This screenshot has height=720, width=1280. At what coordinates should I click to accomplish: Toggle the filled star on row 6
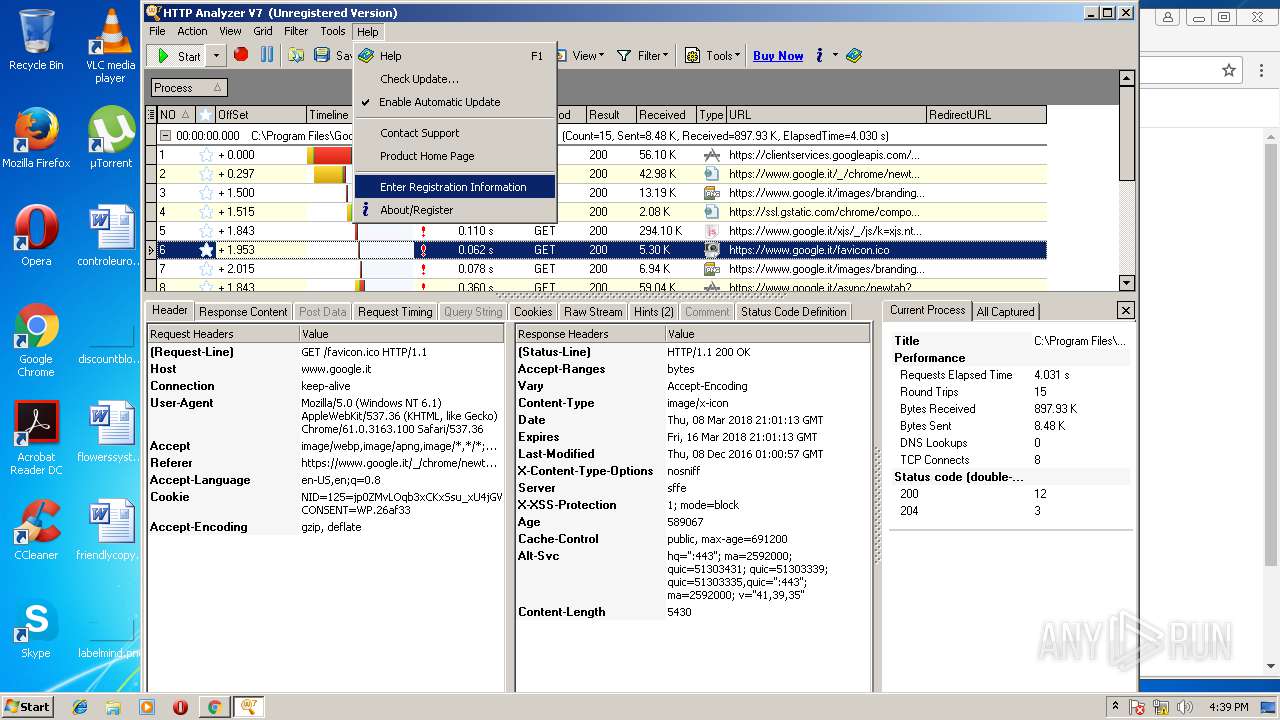pos(206,250)
